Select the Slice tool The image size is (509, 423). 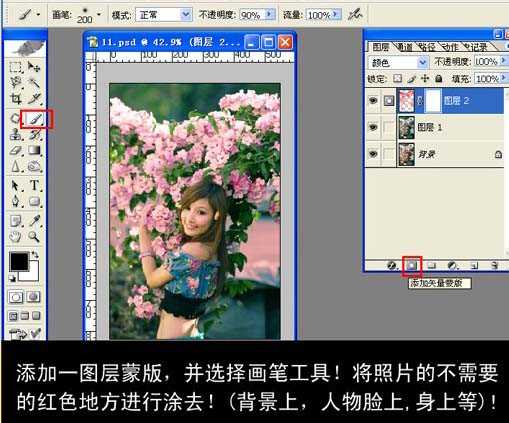[x=34, y=98]
